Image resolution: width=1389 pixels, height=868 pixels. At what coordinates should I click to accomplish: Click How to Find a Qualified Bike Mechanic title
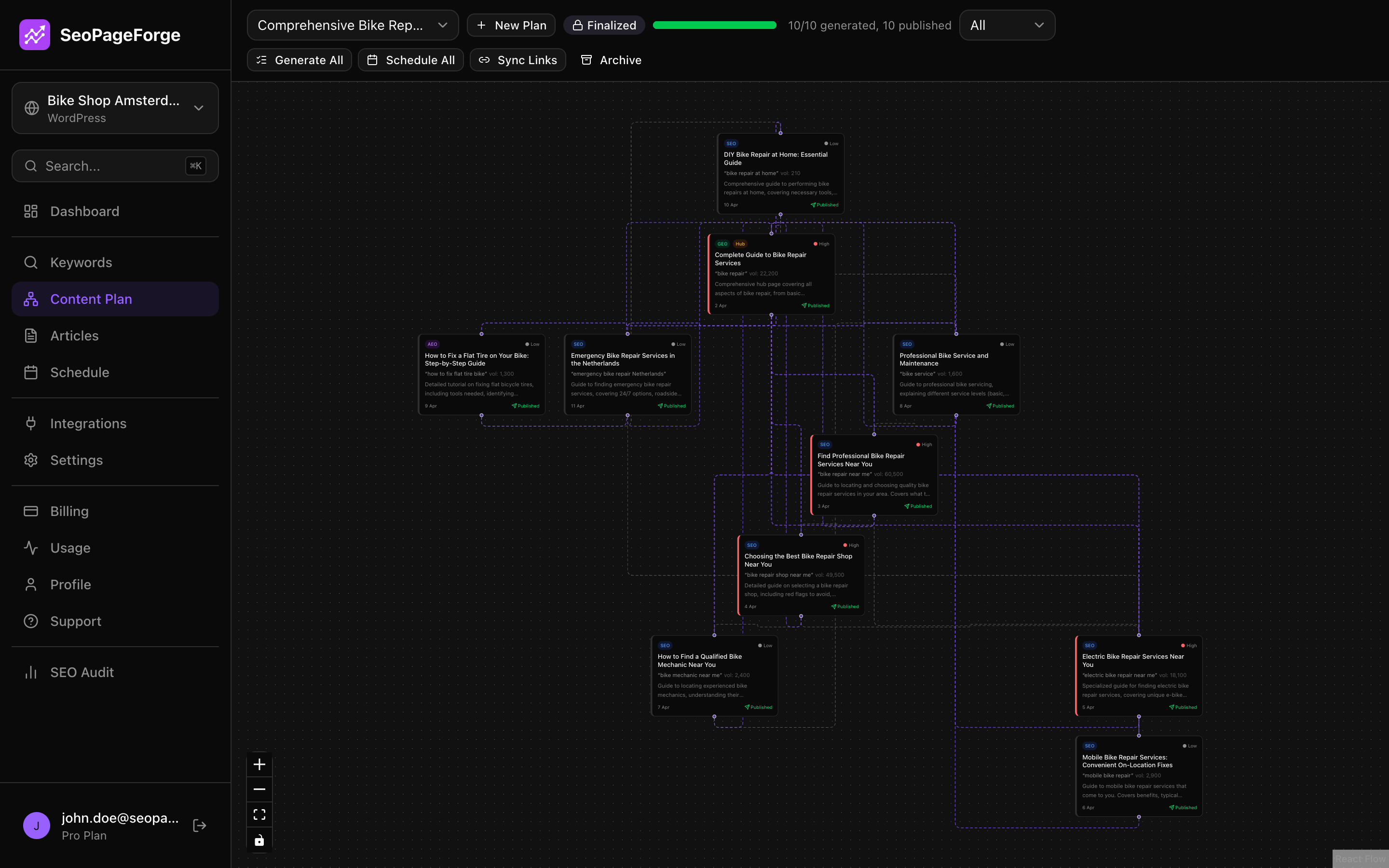pyautogui.click(x=700, y=661)
